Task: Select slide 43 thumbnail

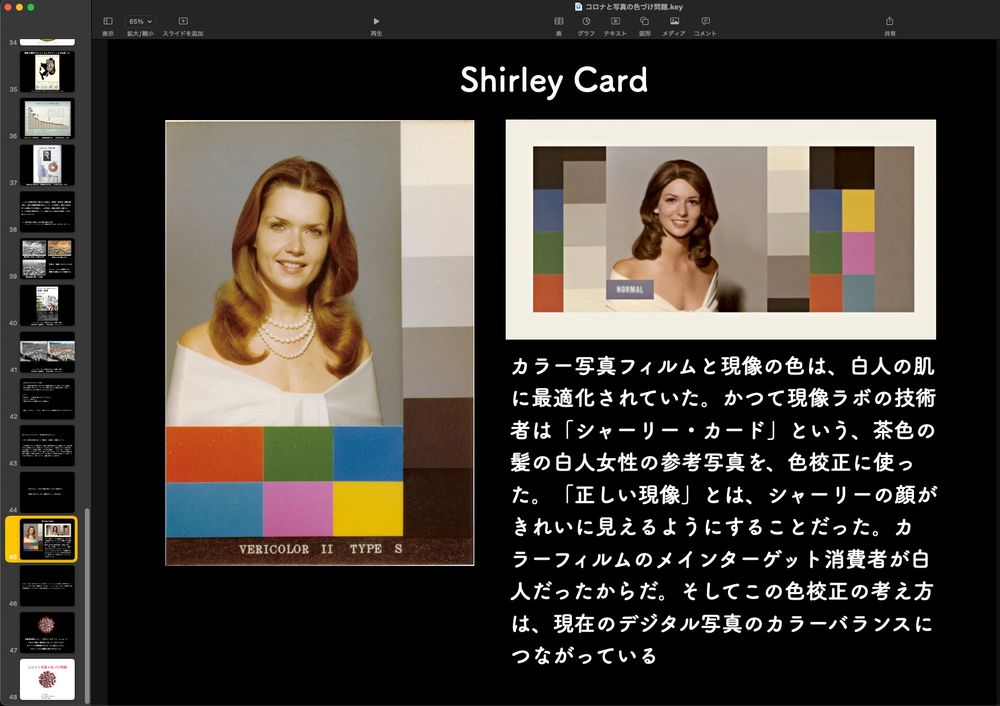Action: pos(47,446)
